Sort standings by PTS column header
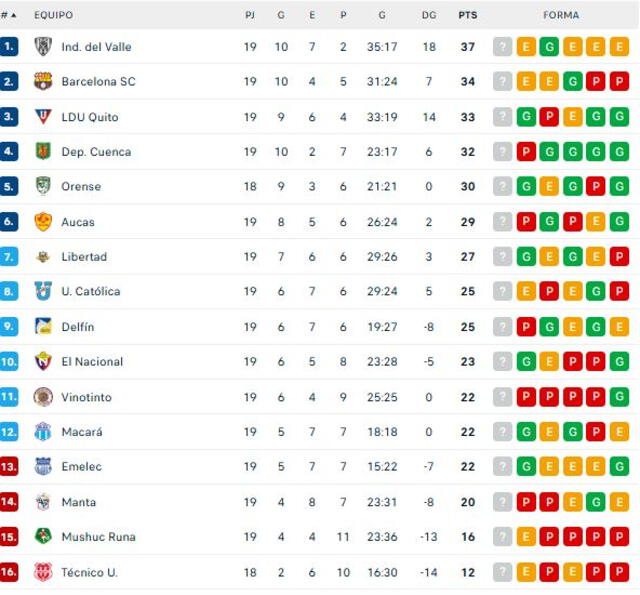The image size is (640, 595). (467, 15)
